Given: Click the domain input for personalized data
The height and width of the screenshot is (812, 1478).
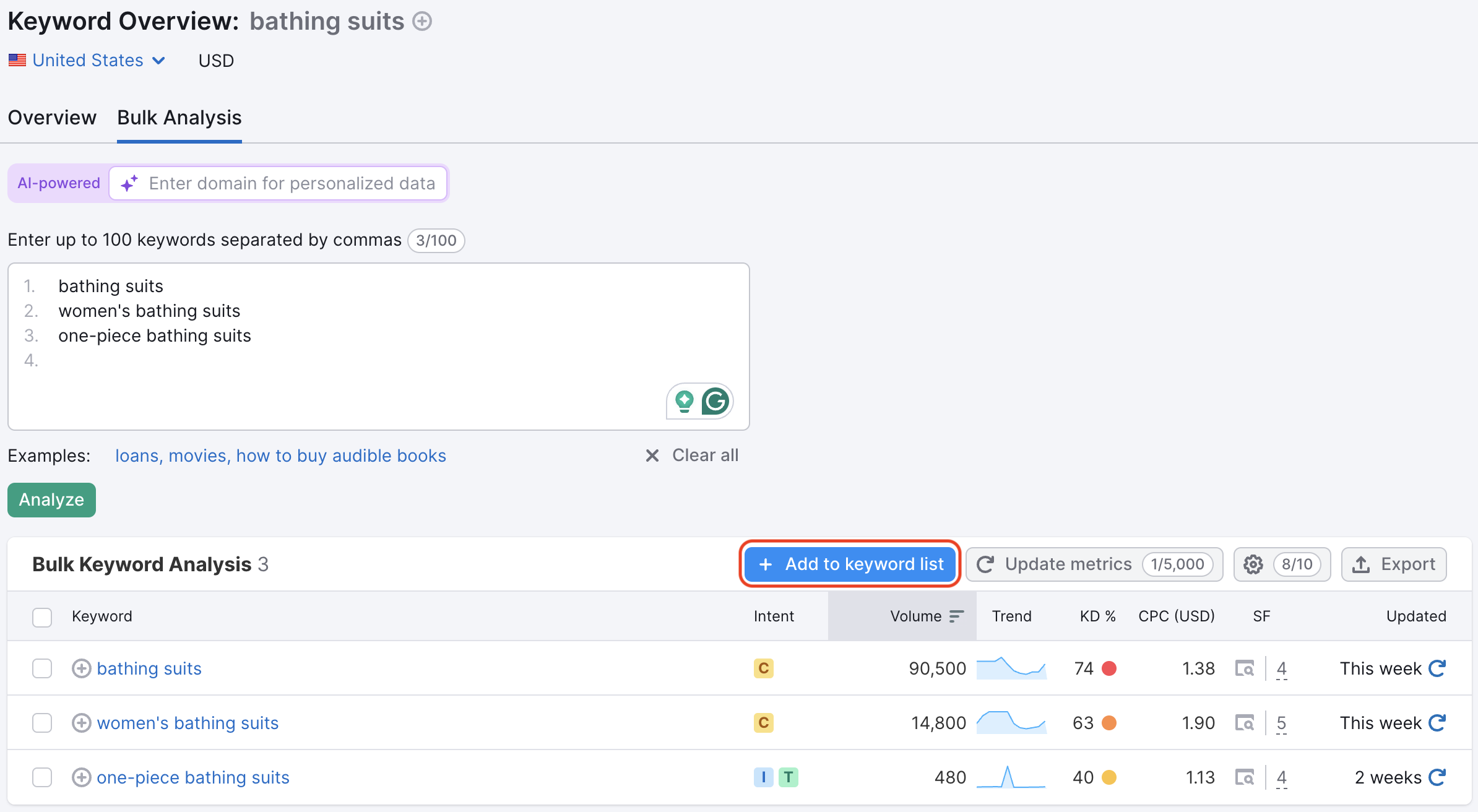Looking at the screenshot, I should tap(291, 183).
